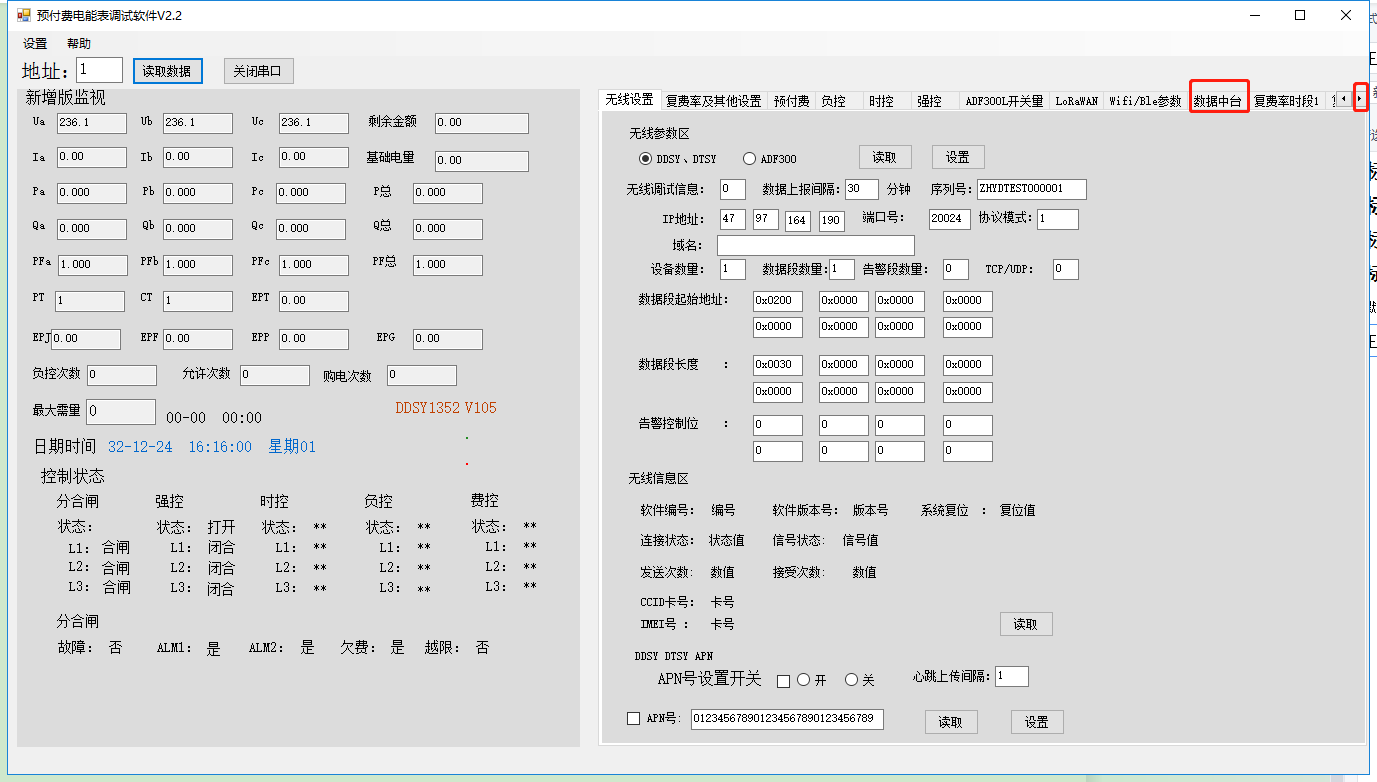Open the 设置 menu
This screenshot has height=782, width=1377.
click(x=35, y=44)
